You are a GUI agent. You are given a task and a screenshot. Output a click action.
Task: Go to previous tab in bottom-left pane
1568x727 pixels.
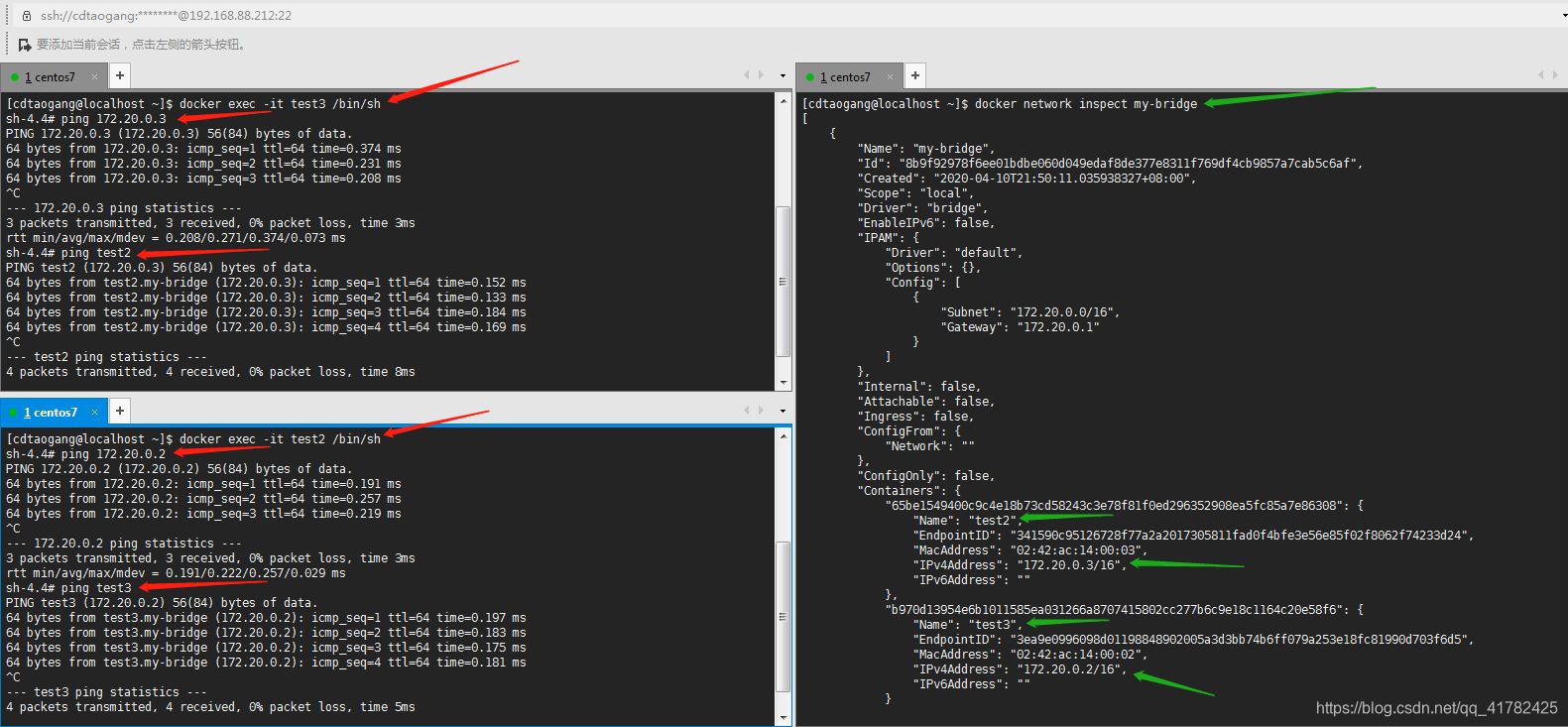[x=747, y=411]
